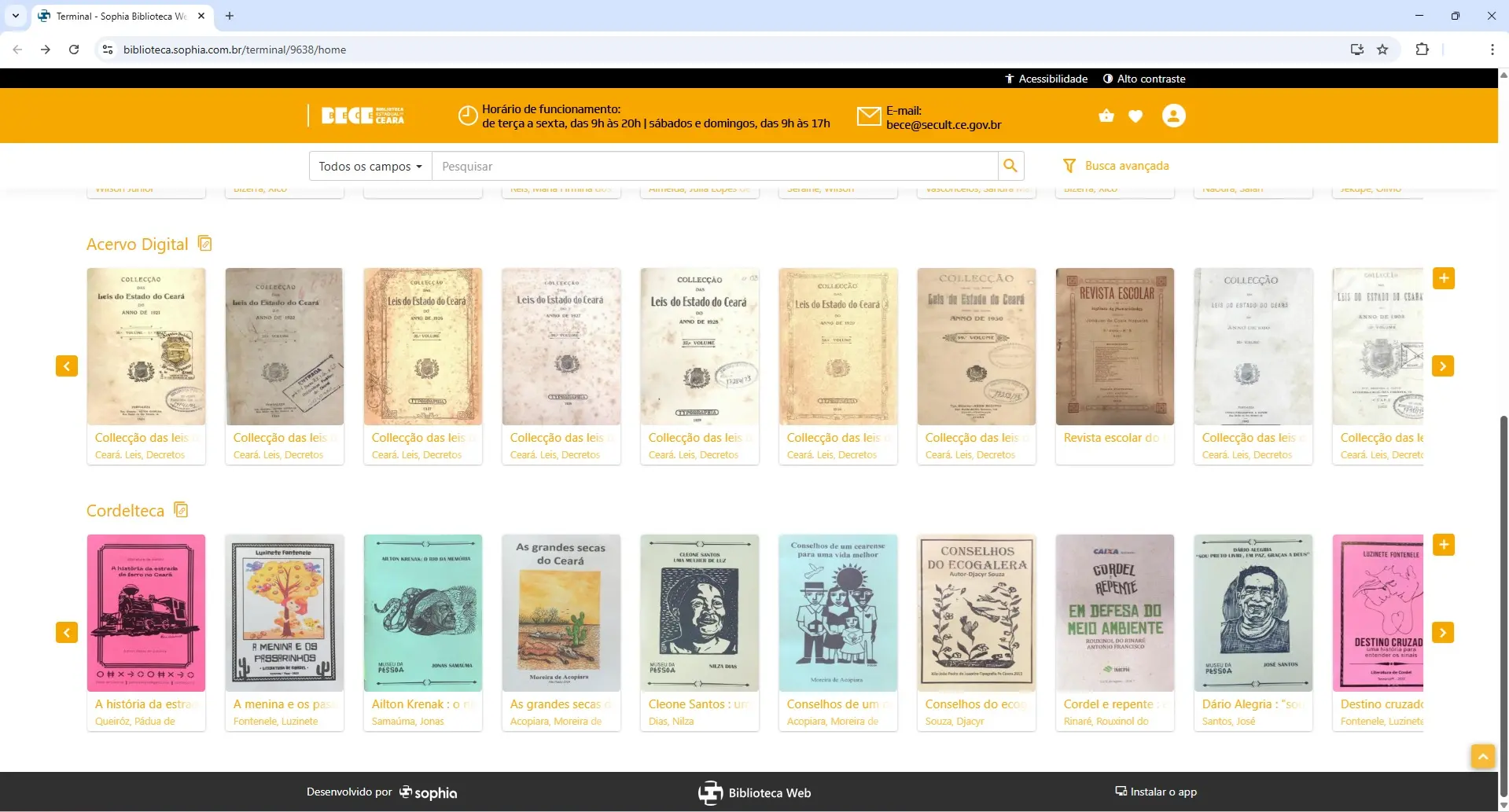
Task: Open the link icon next to Acervo Digital
Action: [204, 243]
